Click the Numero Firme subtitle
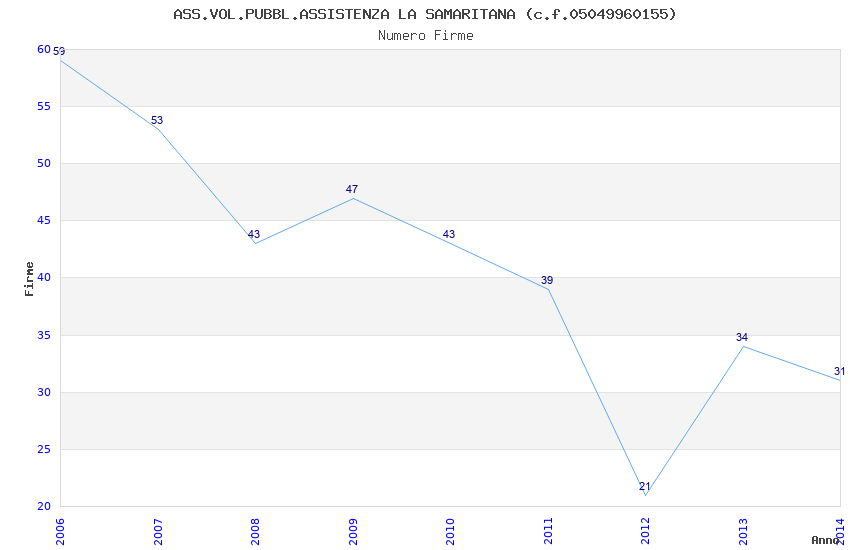This screenshot has width=850, height=550. tap(425, 35)
